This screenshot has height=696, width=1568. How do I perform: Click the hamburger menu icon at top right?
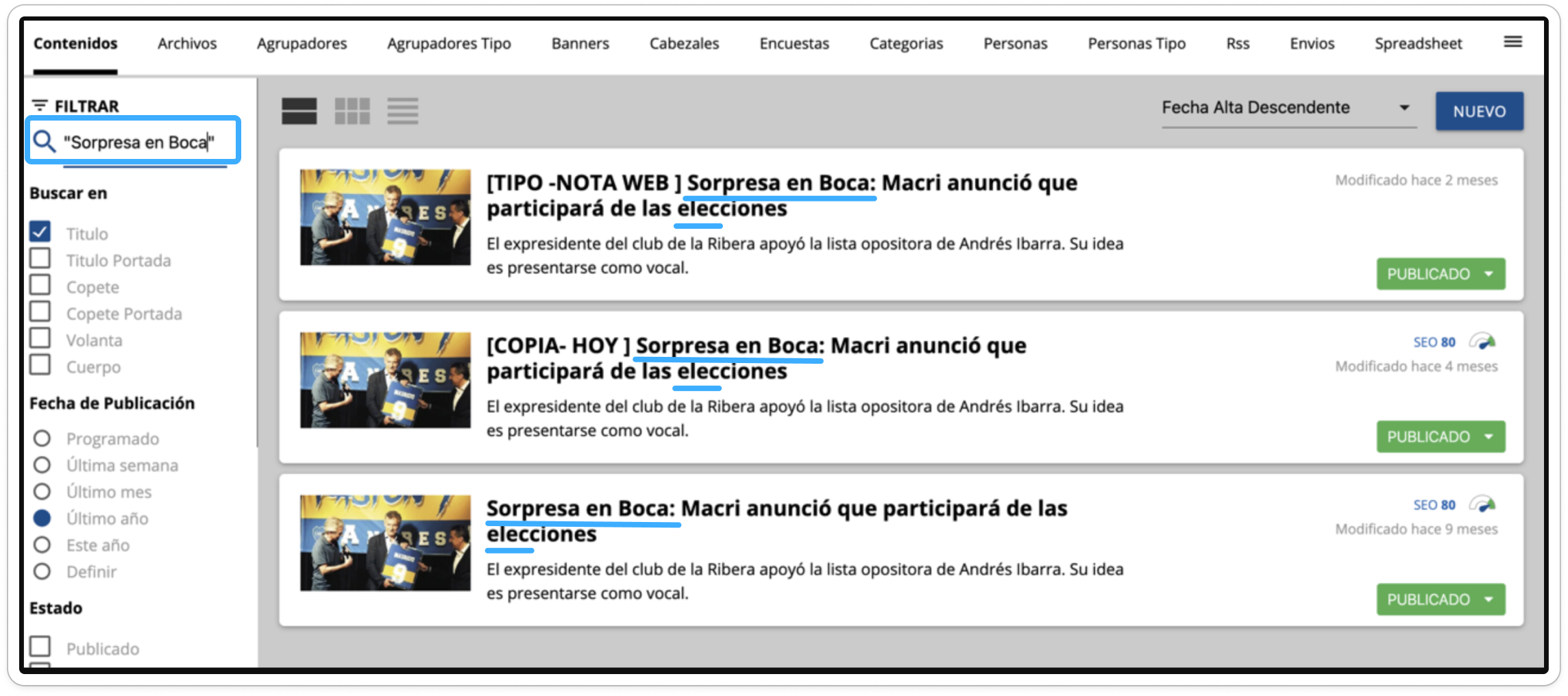(1512, 42)
